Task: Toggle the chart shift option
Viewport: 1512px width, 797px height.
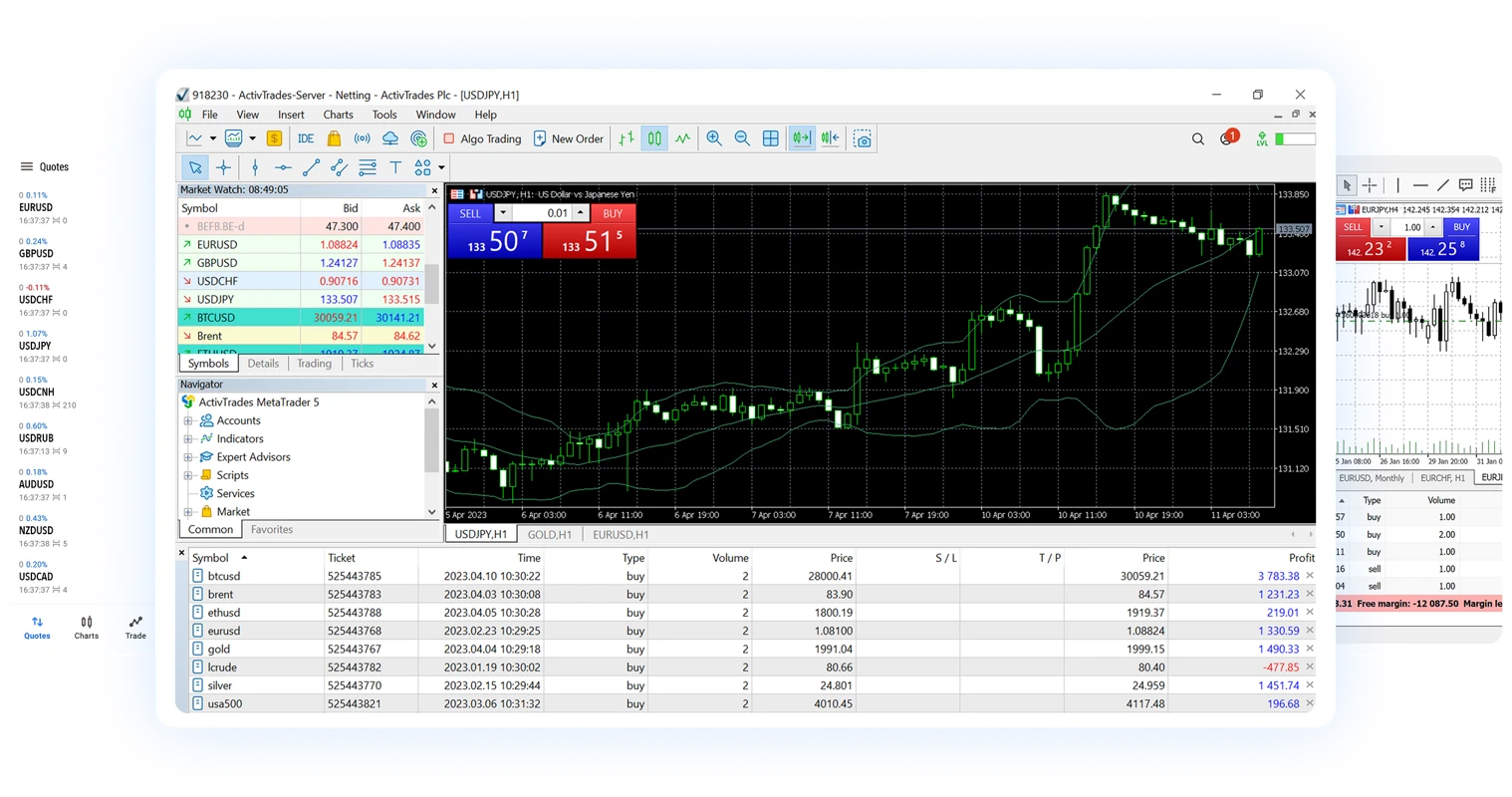Action: [830, 138]
